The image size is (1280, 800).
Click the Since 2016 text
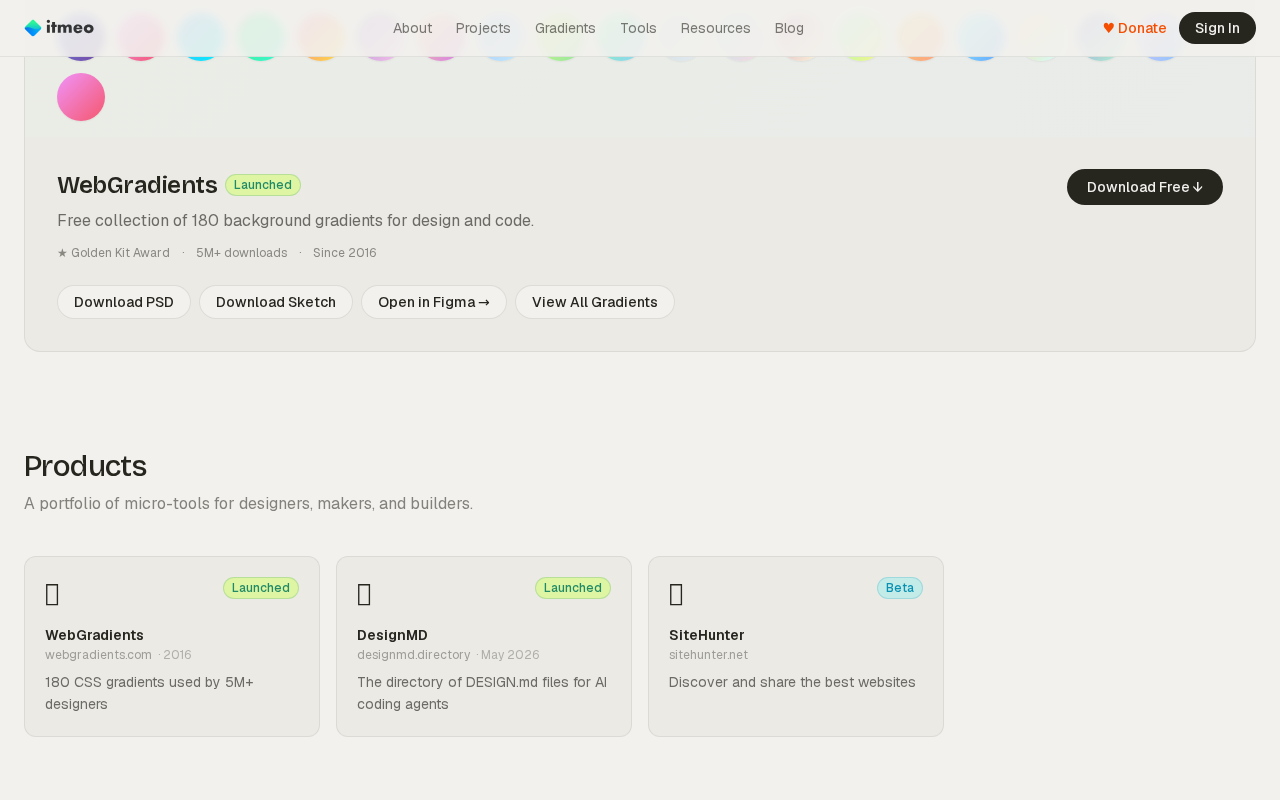click(x=345, y=253)
